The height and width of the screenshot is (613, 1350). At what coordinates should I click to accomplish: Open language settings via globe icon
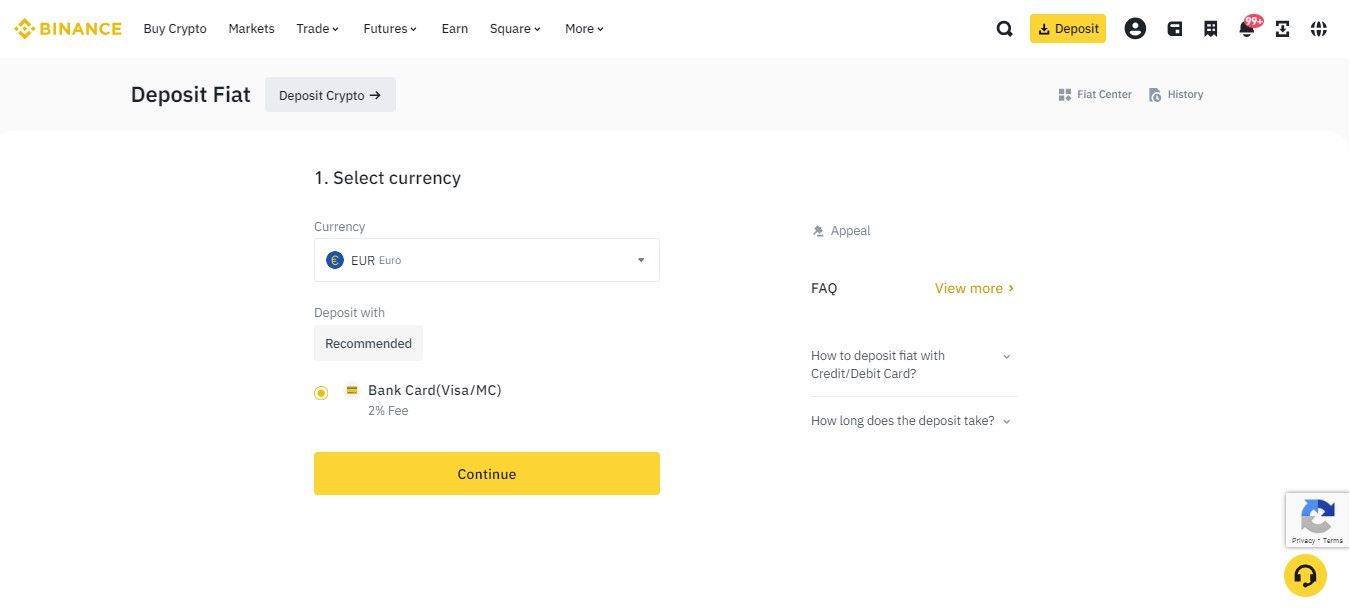1319,29
